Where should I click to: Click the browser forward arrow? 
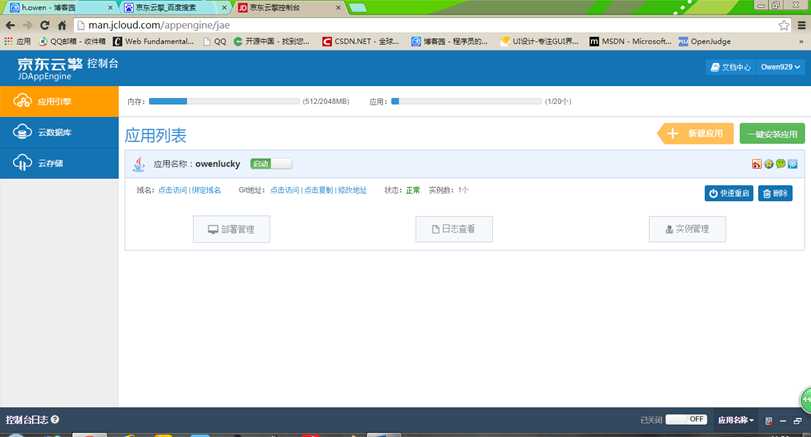pos(27,25)
